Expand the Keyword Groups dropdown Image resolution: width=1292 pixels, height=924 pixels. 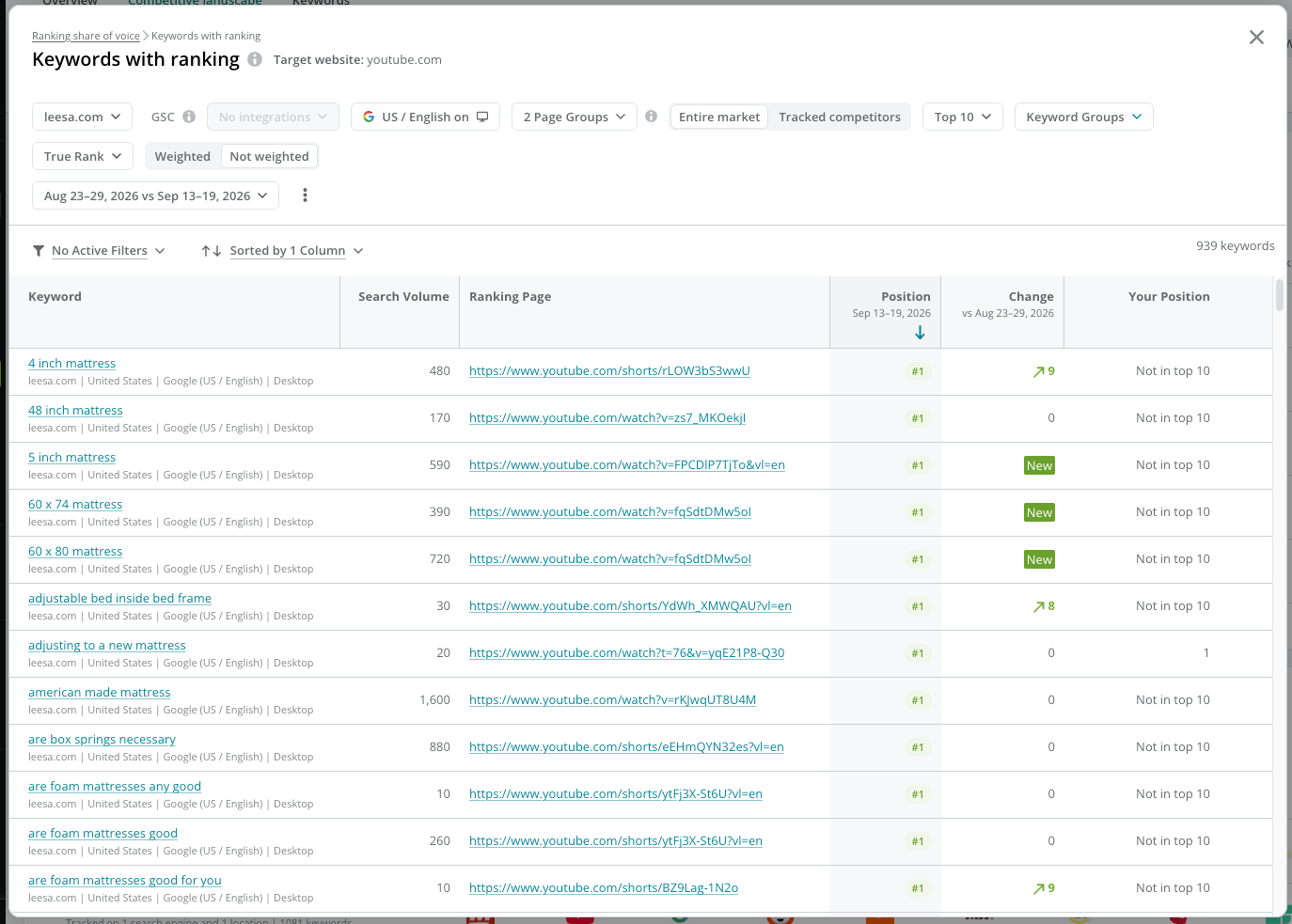click(1083, 117)
